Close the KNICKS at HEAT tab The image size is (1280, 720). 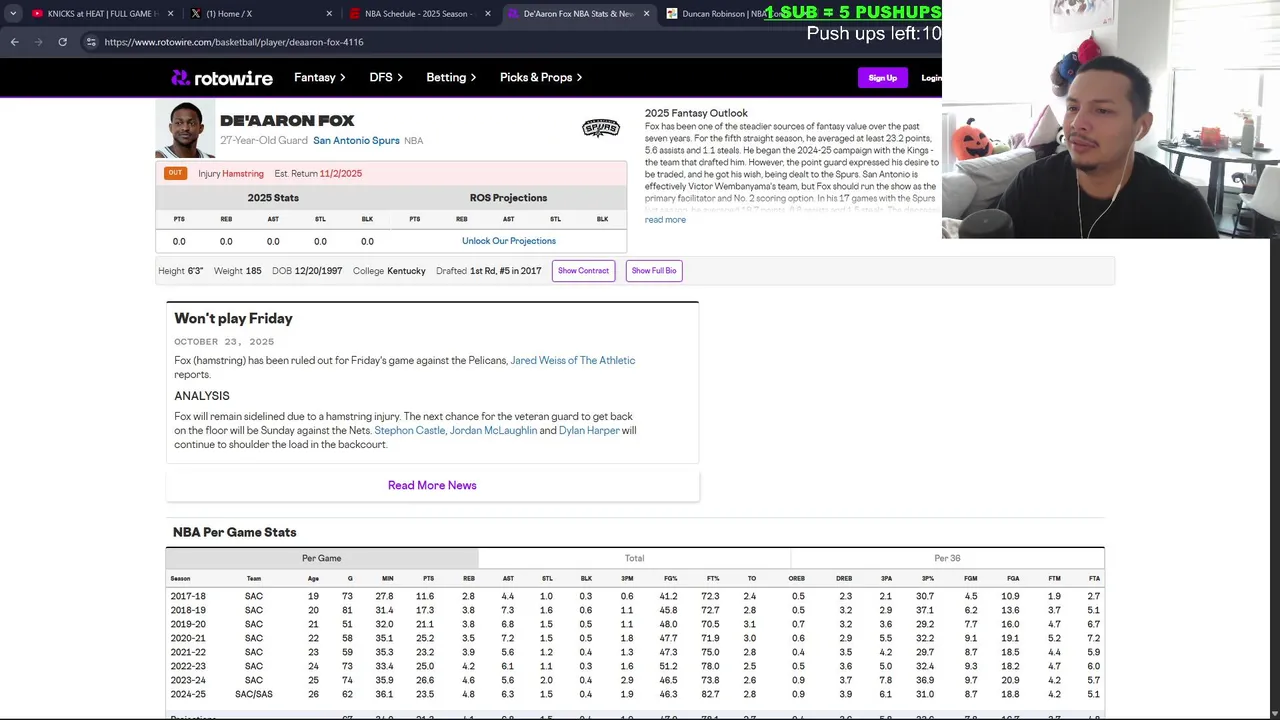[x=170, y=13]
